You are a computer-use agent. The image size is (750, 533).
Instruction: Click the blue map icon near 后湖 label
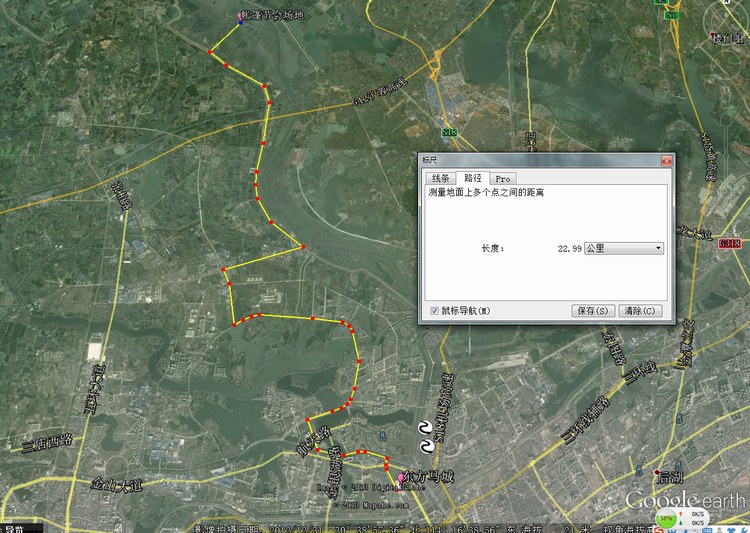pyautogui.click(x=678, y=465)
